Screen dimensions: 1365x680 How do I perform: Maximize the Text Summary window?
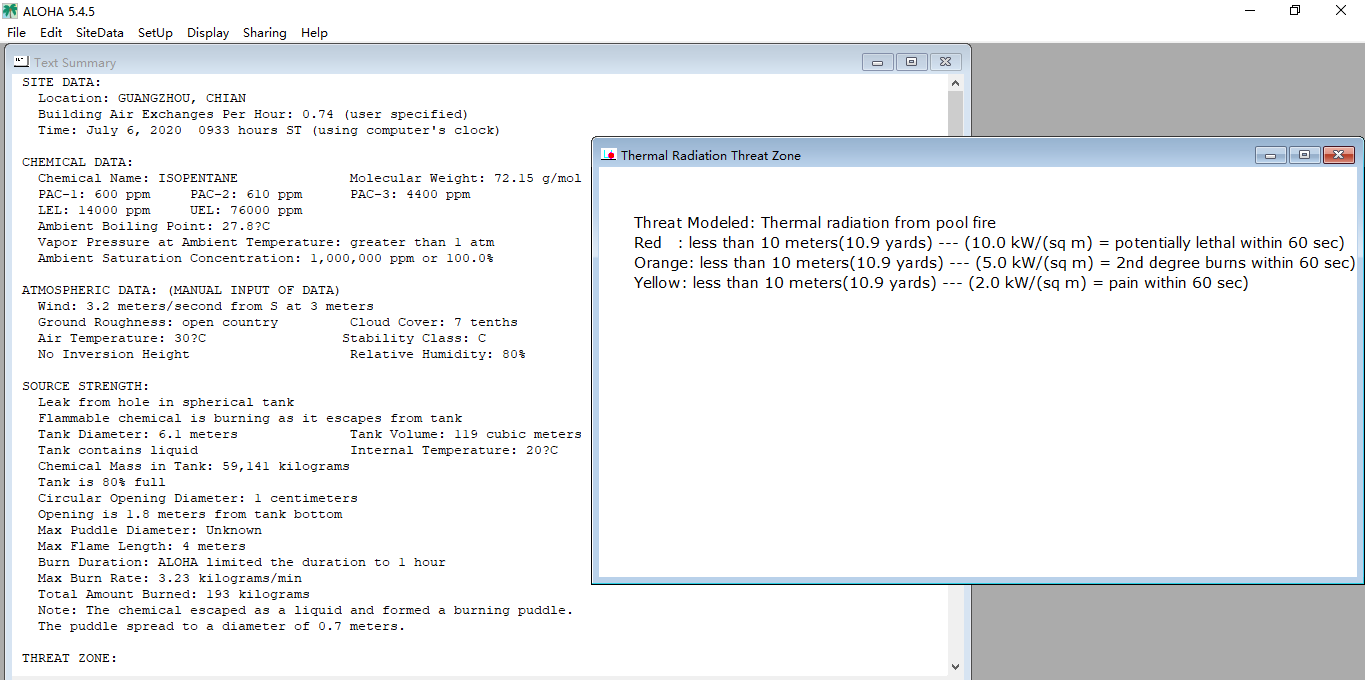911,62
